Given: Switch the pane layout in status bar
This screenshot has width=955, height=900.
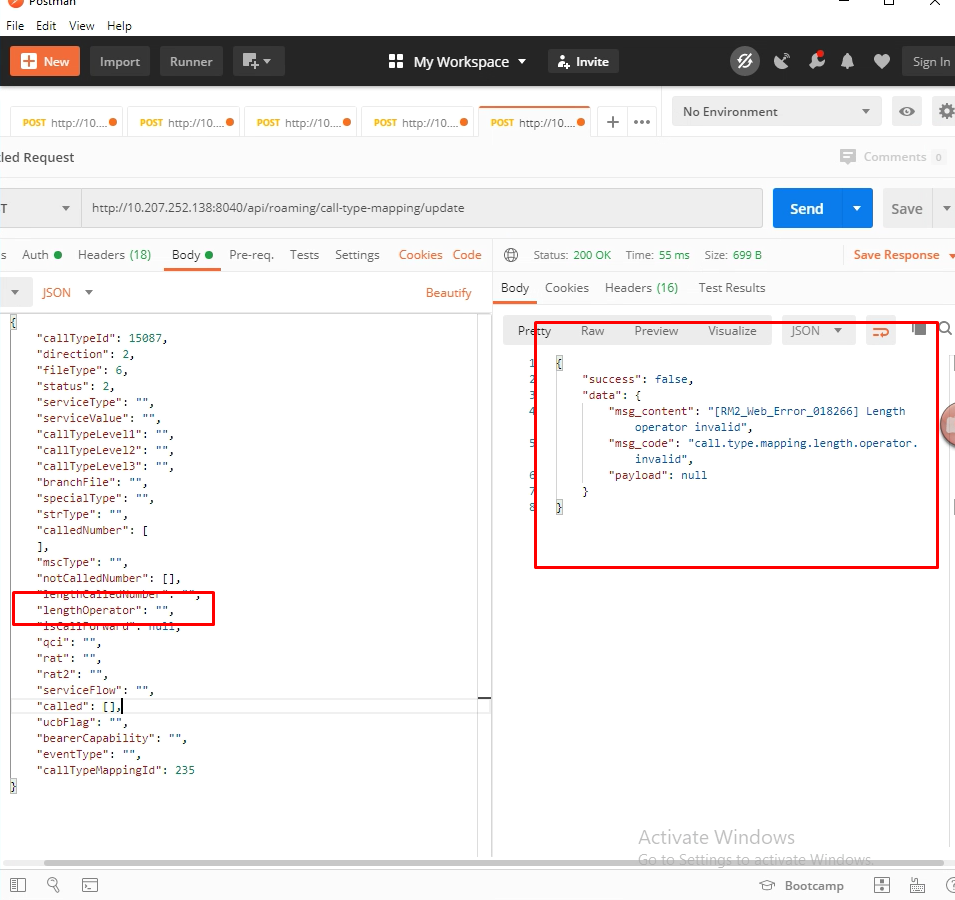Looking at the screenshot, I should tap(881, 885).
